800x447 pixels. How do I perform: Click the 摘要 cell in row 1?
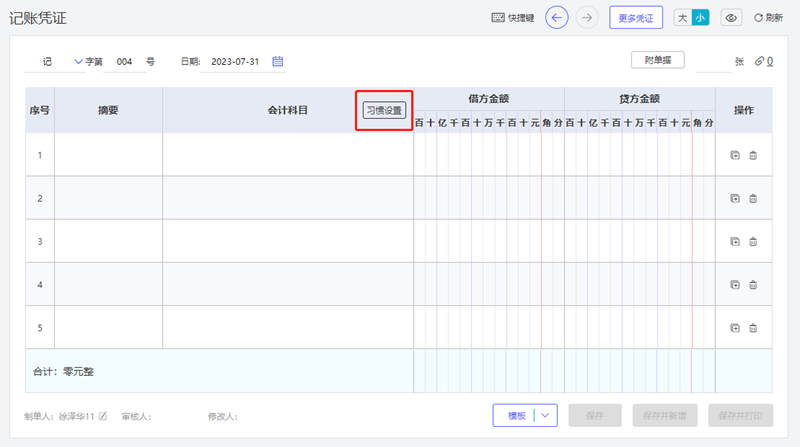coord(108,155)
